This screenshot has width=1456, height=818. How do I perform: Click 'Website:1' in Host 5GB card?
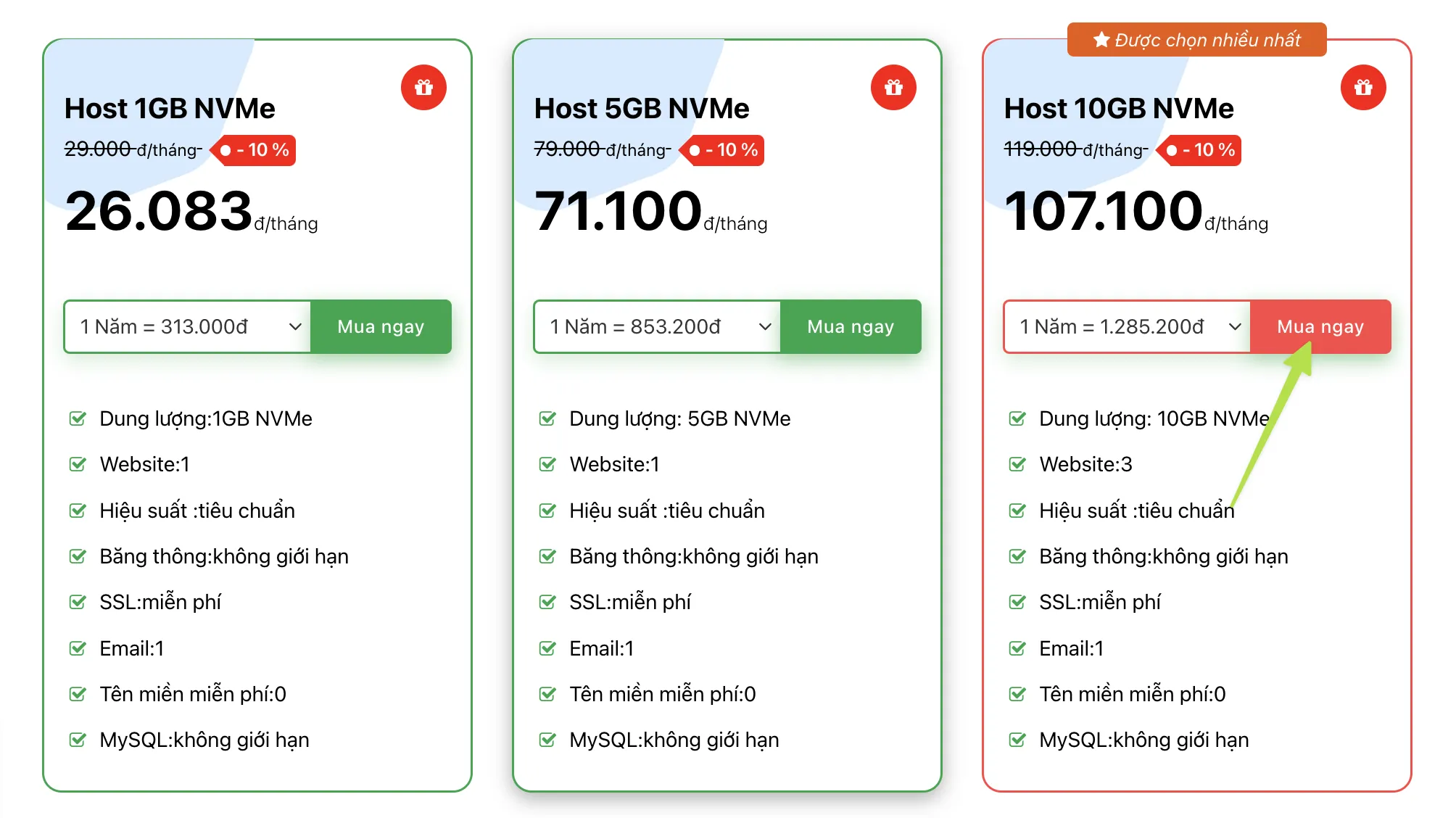[x=614, y=464]
